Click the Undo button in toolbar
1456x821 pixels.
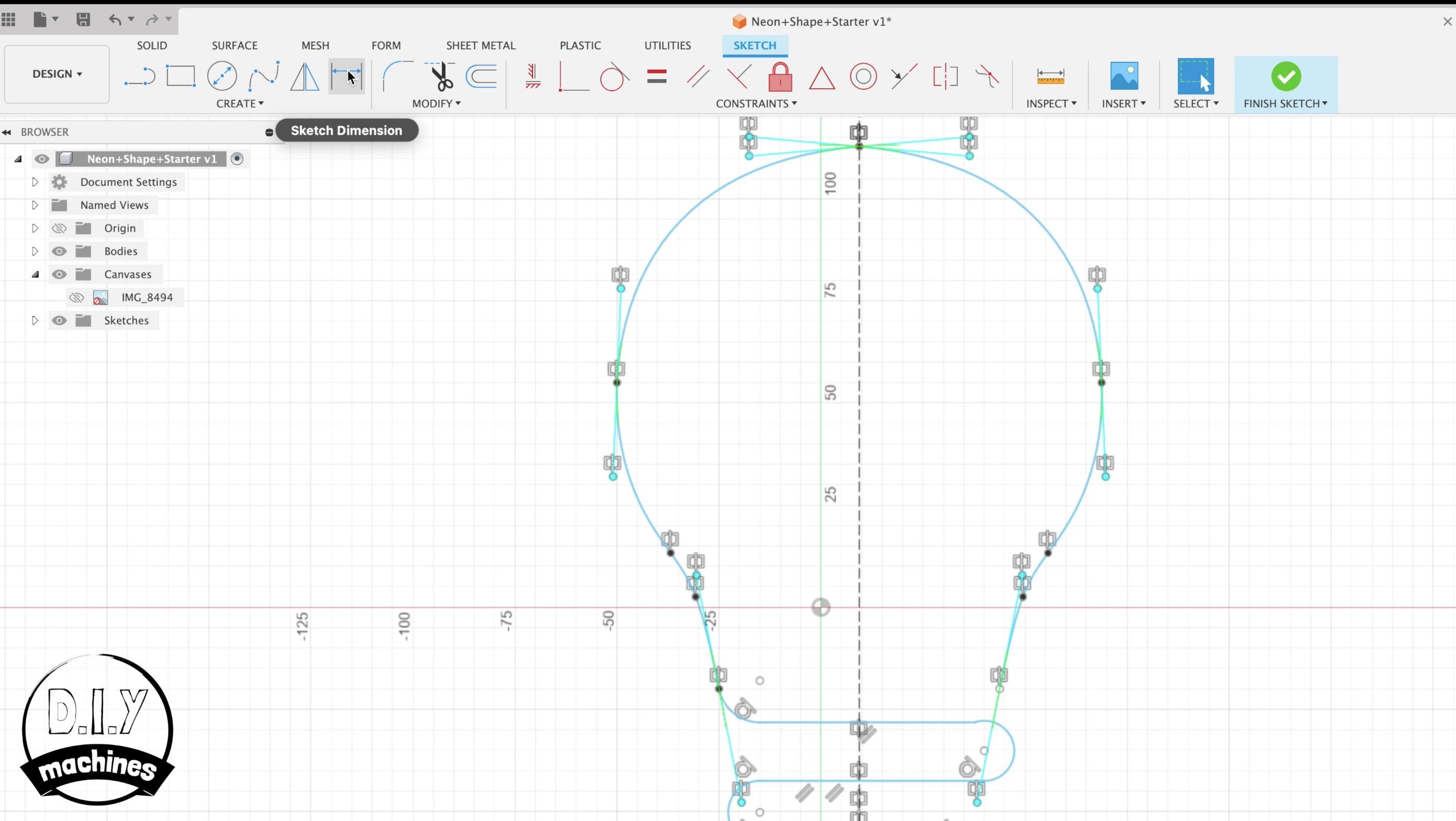point(115,18)
